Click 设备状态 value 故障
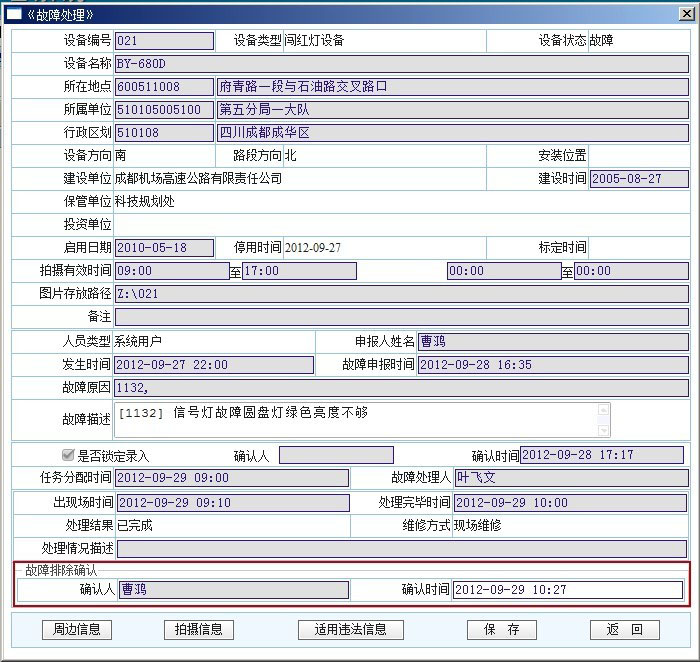Screen dimensions: 700x662 pyautogui.click(x=601, y=41)
